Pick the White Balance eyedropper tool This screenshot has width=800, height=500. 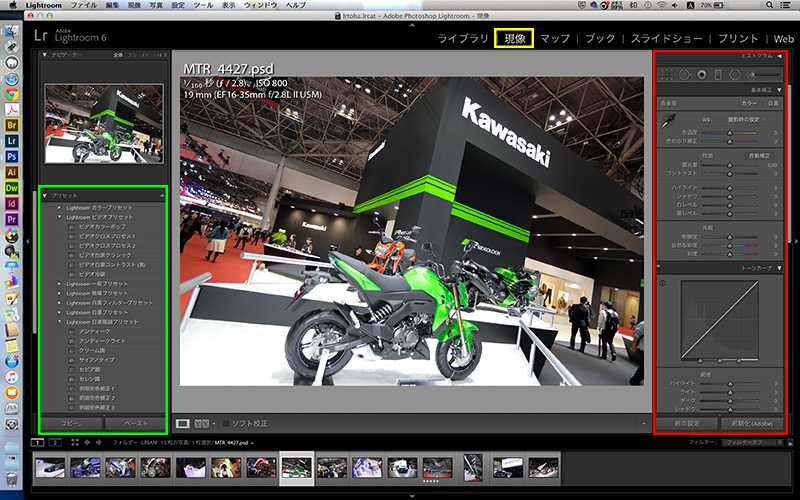668,121
